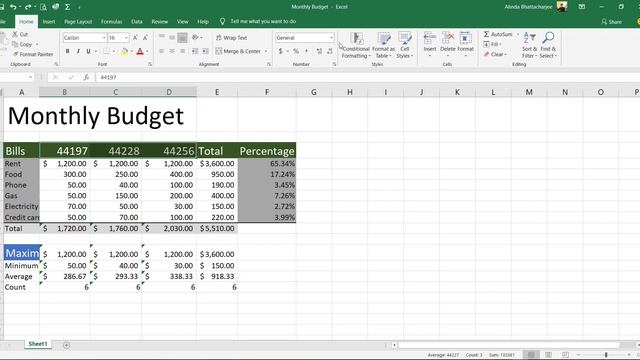Open Sort & Filter menu
The height and width of the screenshot is (360, 640).
click(x=529, y=45)
